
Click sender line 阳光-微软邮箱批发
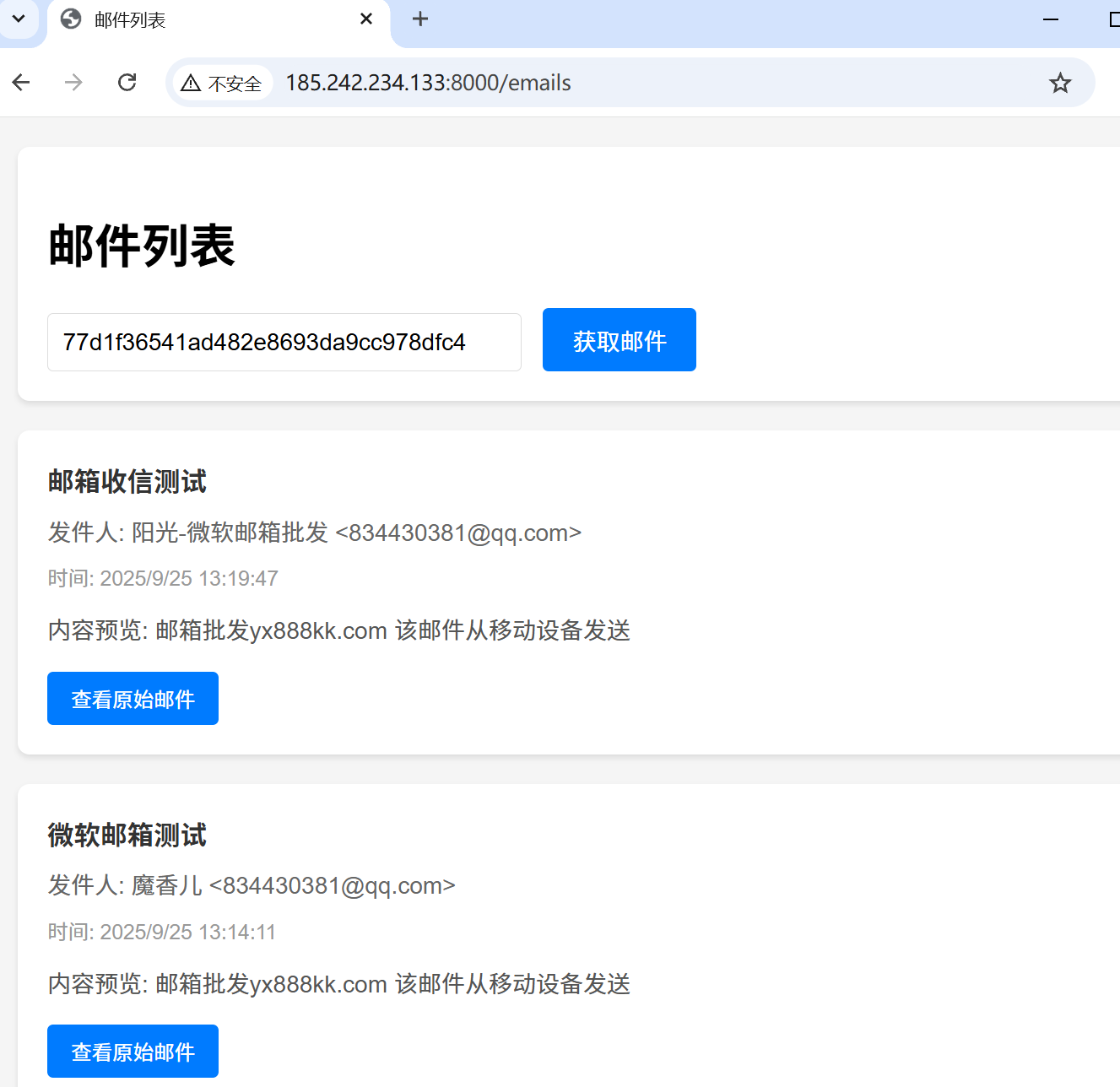[x=314, y=533]
